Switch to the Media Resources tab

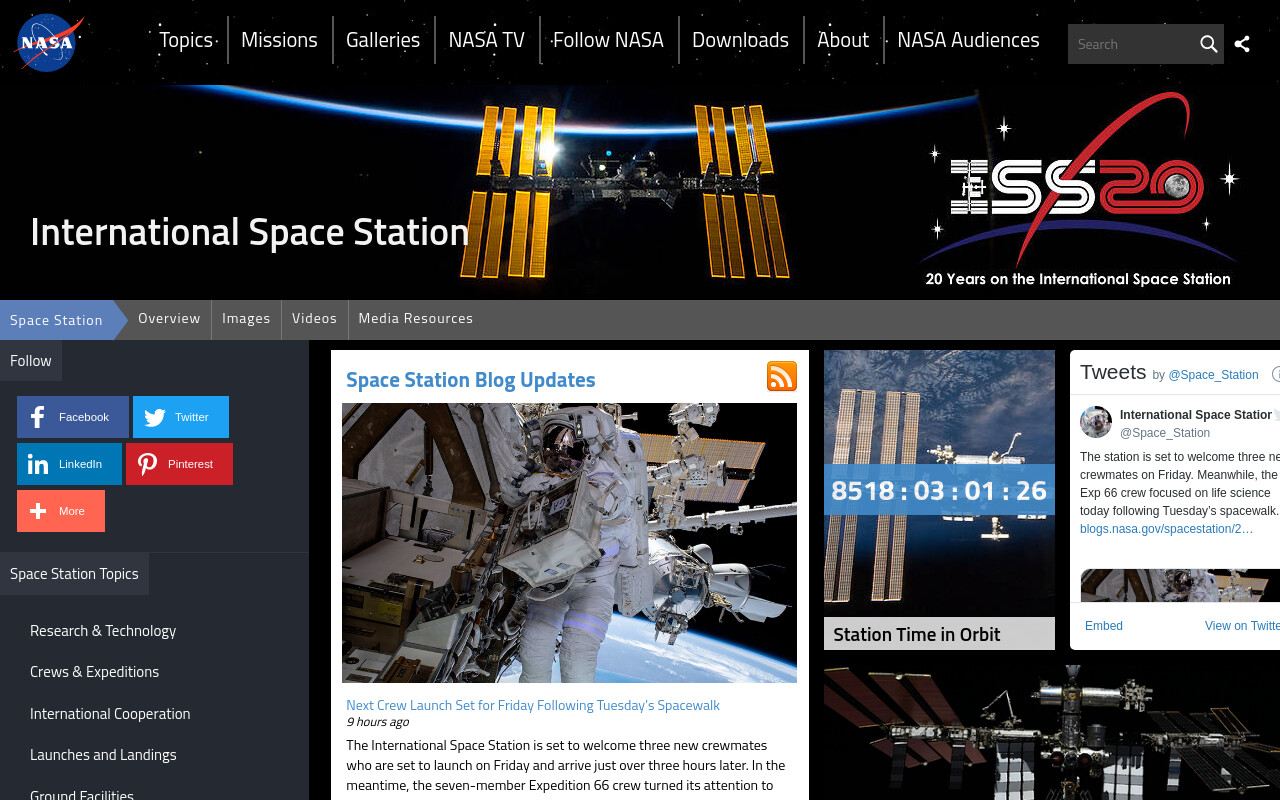point(415,318)
